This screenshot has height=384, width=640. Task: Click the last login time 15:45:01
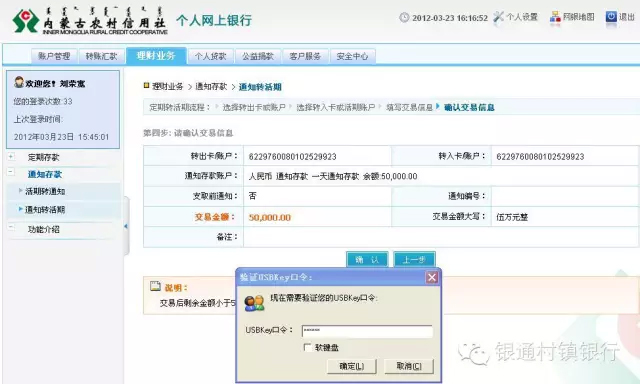point(93,137)
